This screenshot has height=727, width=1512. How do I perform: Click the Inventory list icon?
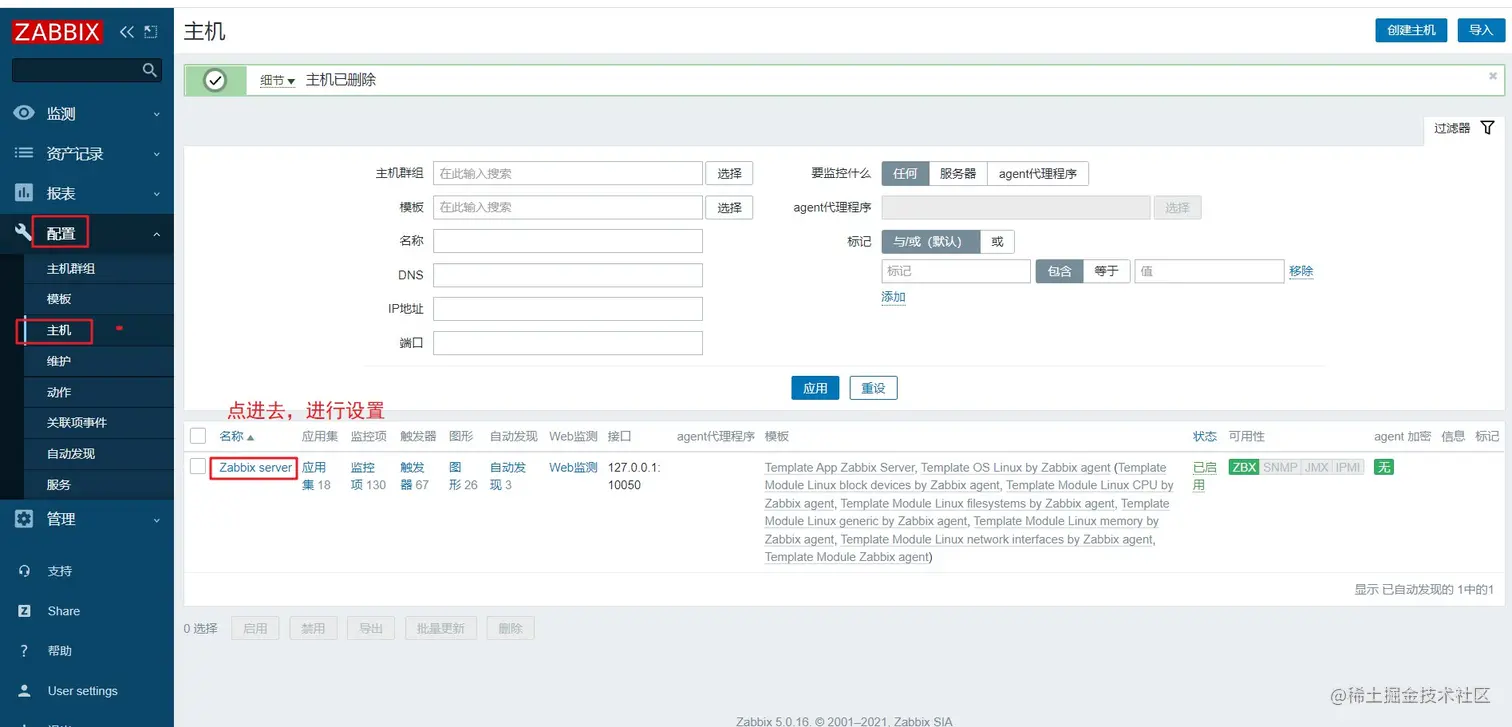pos(24,153)
